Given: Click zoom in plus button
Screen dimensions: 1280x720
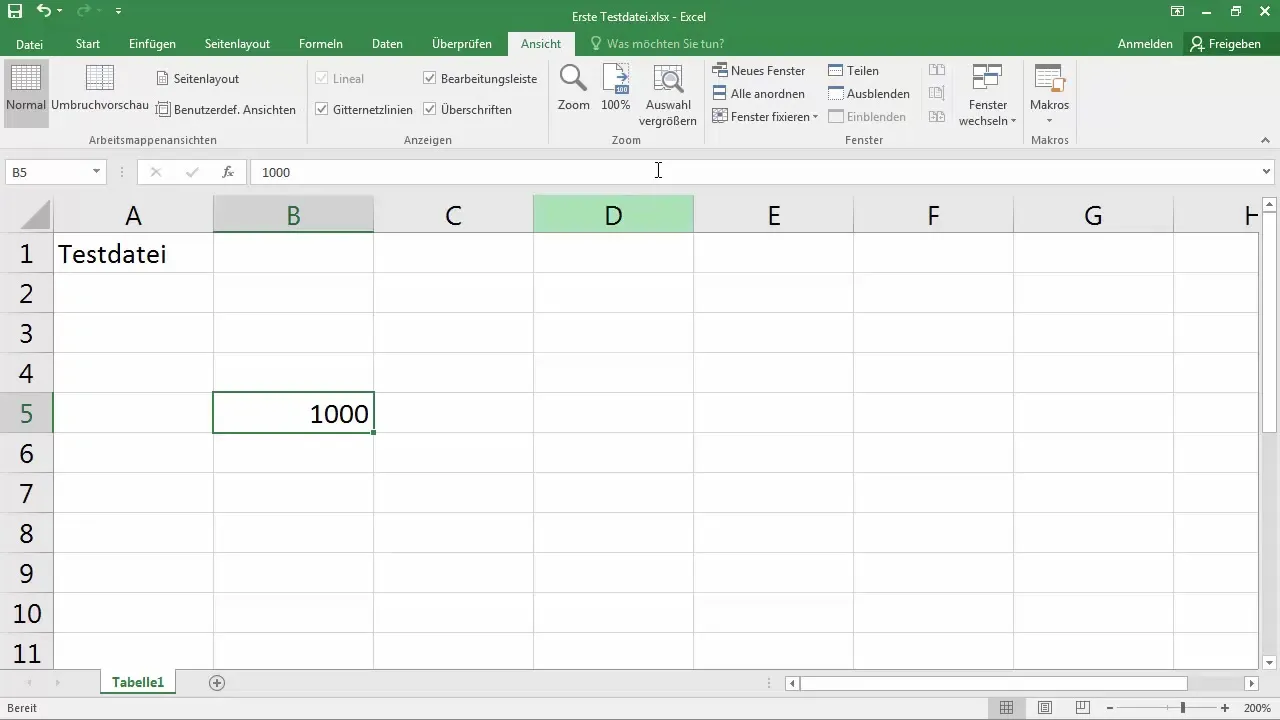Looking at the screenshot, I should coord(1225,708).
